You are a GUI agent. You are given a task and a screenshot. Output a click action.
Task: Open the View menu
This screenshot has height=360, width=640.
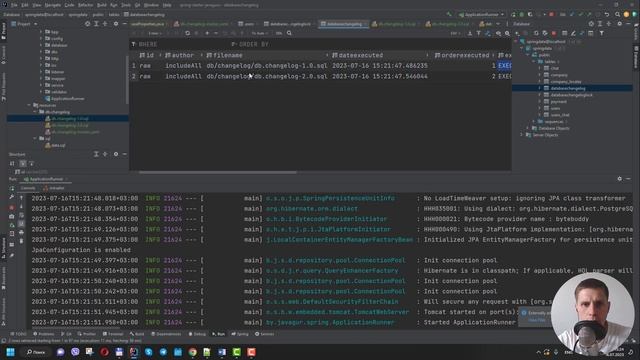pos(37,5)
